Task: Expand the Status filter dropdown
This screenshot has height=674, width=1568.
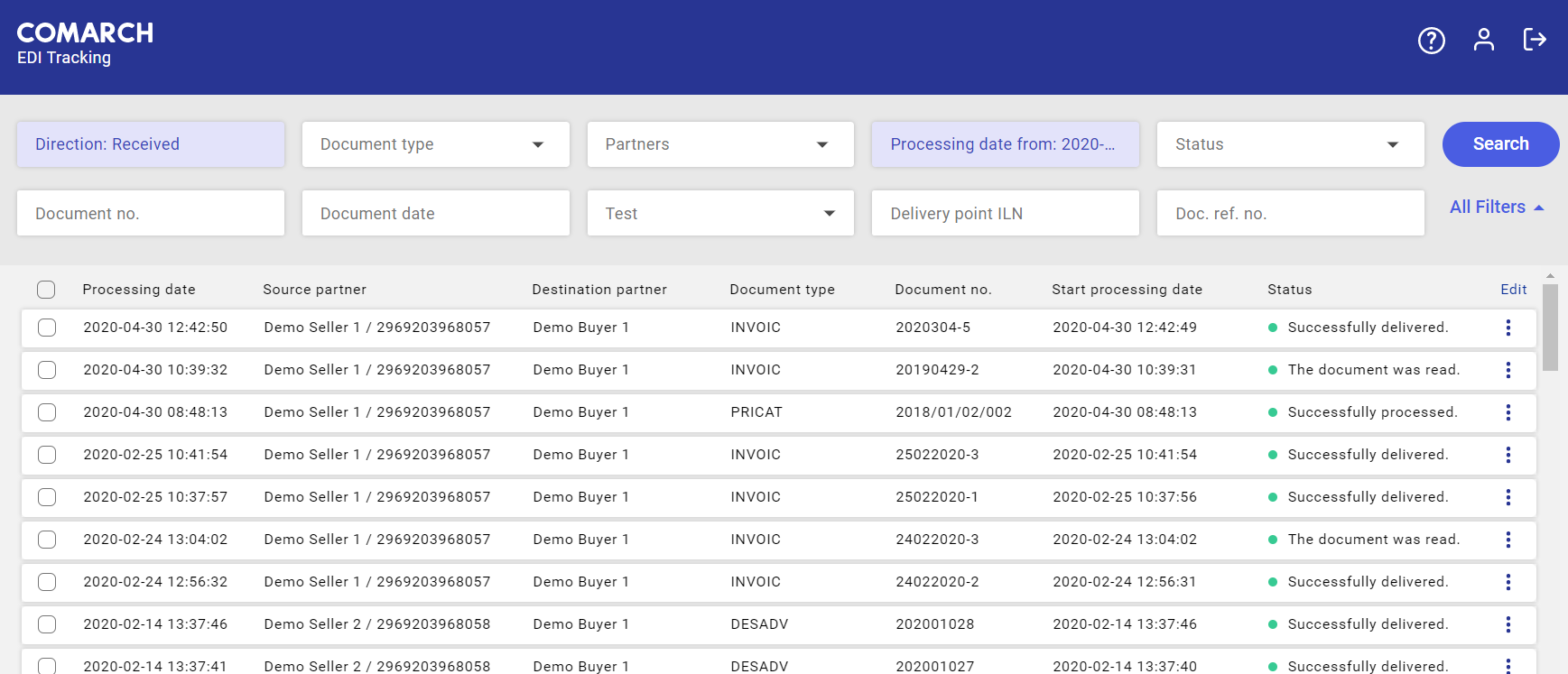Action: click(1290, 144)
